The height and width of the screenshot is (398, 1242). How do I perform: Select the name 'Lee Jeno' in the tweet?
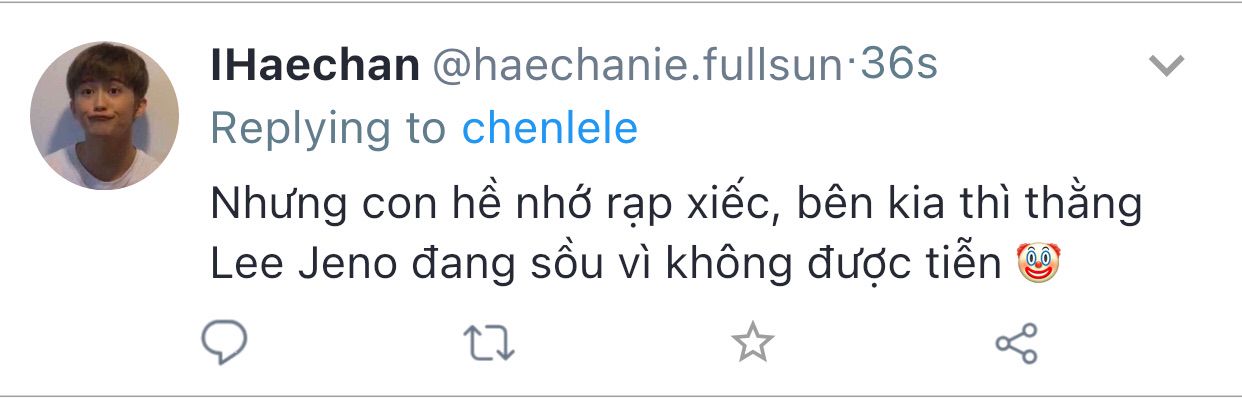(x=299, y=264)
